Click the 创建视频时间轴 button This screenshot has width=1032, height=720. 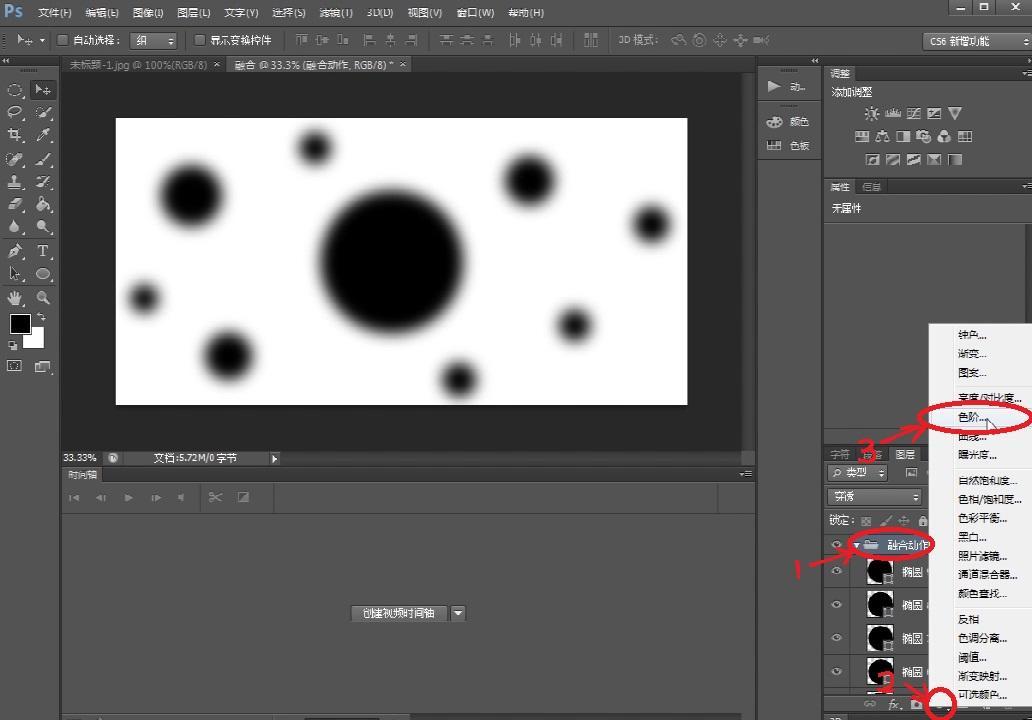pyautogui.click(x=398, y=613)
